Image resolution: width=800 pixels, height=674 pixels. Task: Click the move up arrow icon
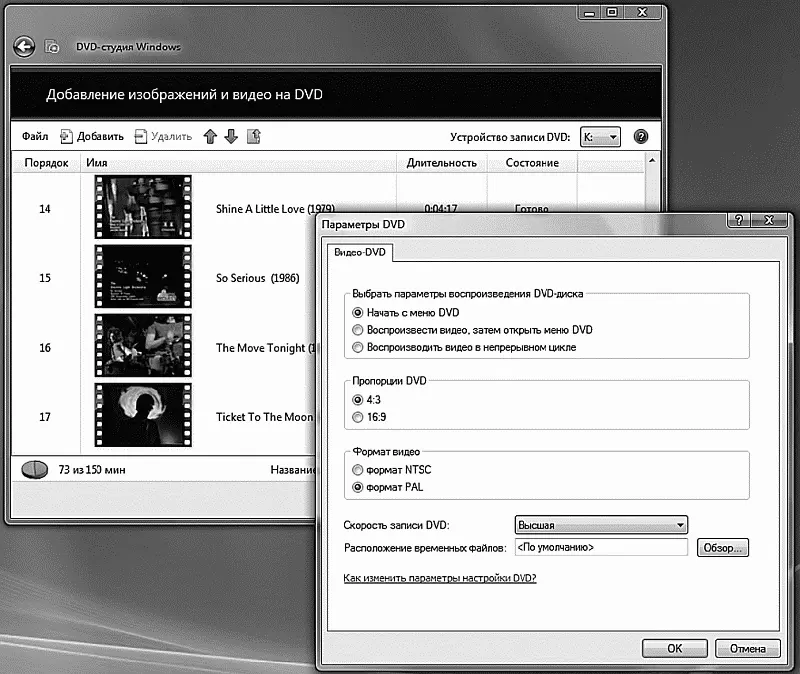pos(210,137)
